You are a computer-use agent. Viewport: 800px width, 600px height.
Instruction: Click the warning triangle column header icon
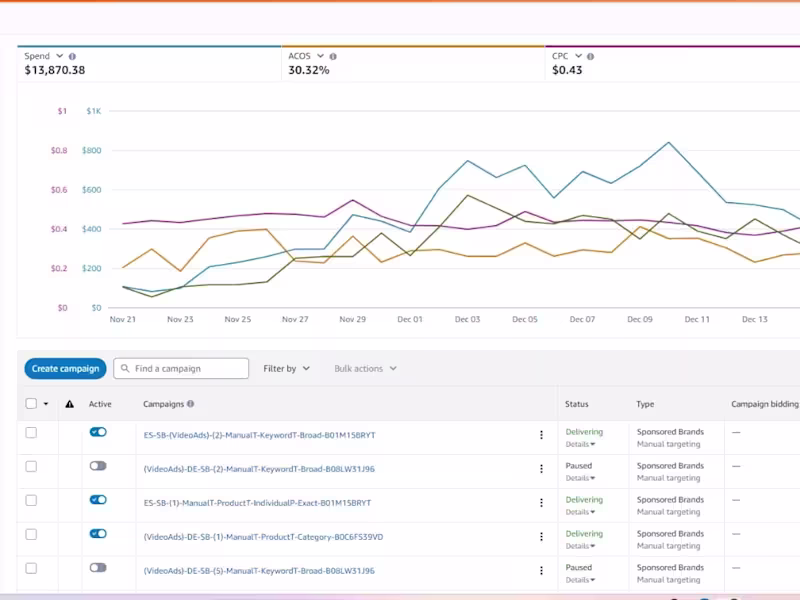pyautogui.click(x=70, y=404)
